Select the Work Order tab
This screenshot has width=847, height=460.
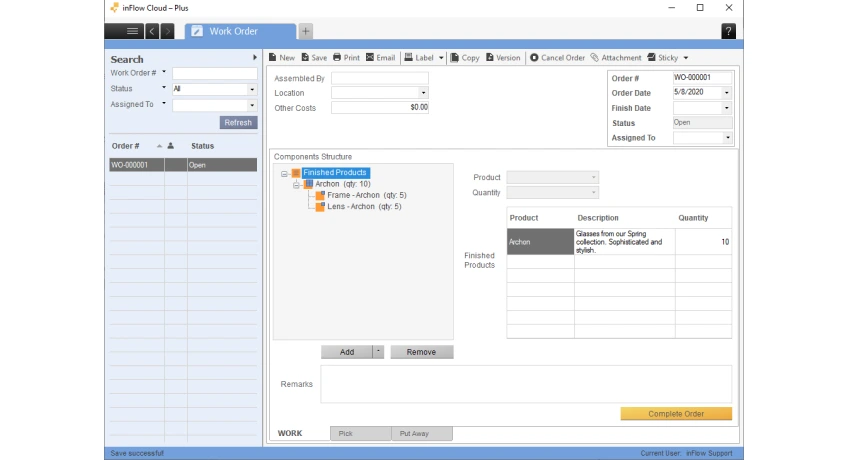(x=240, y=31)
